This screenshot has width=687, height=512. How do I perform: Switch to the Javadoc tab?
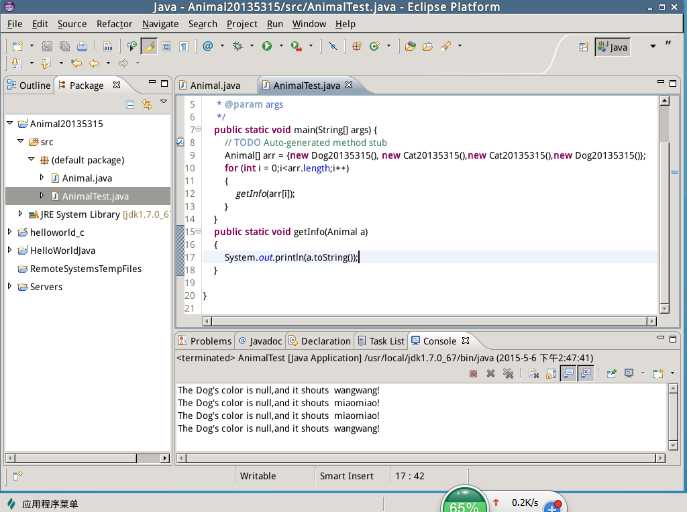pyautogui.click(x=261, y=341)
